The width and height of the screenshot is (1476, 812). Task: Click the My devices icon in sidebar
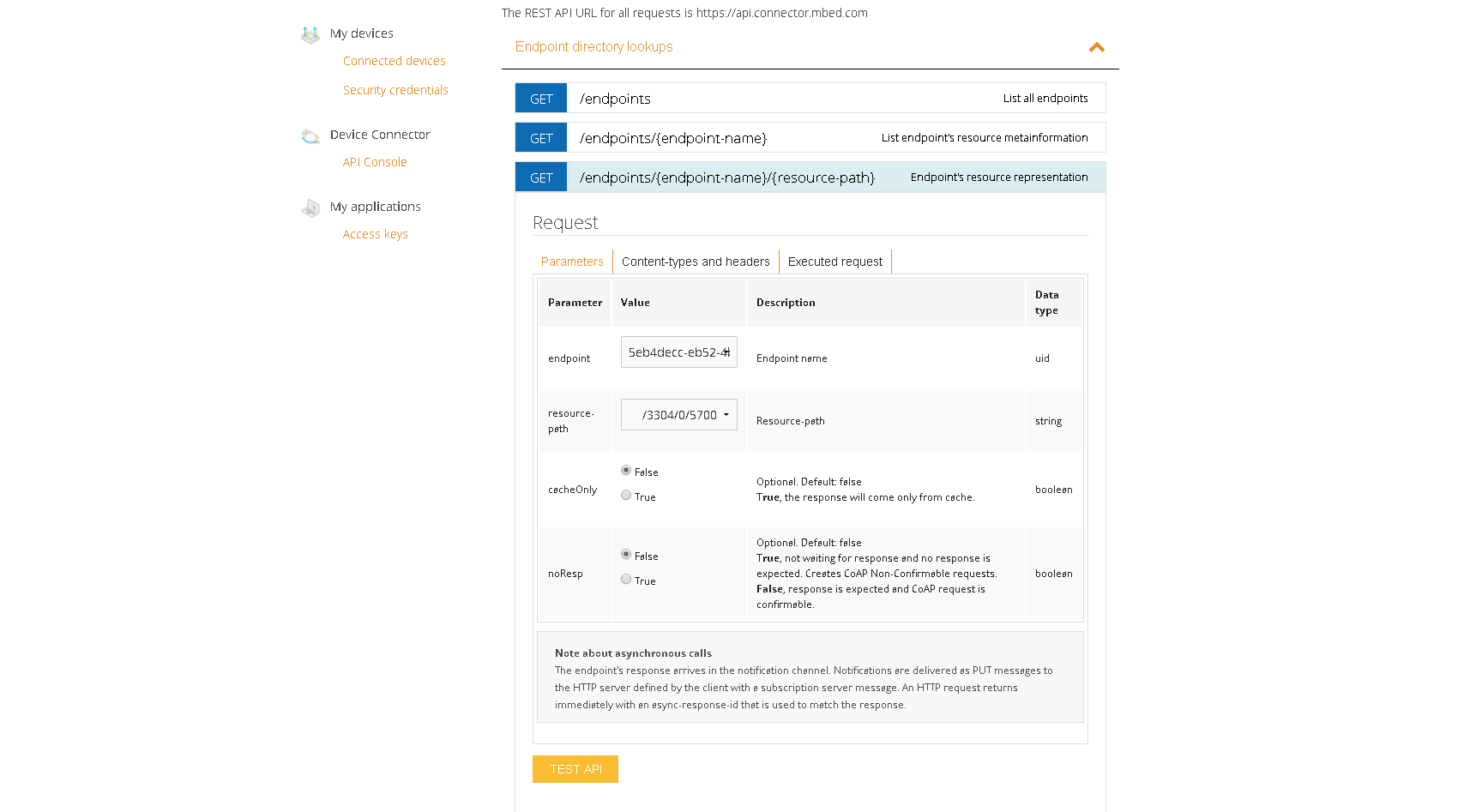point(310,34)
